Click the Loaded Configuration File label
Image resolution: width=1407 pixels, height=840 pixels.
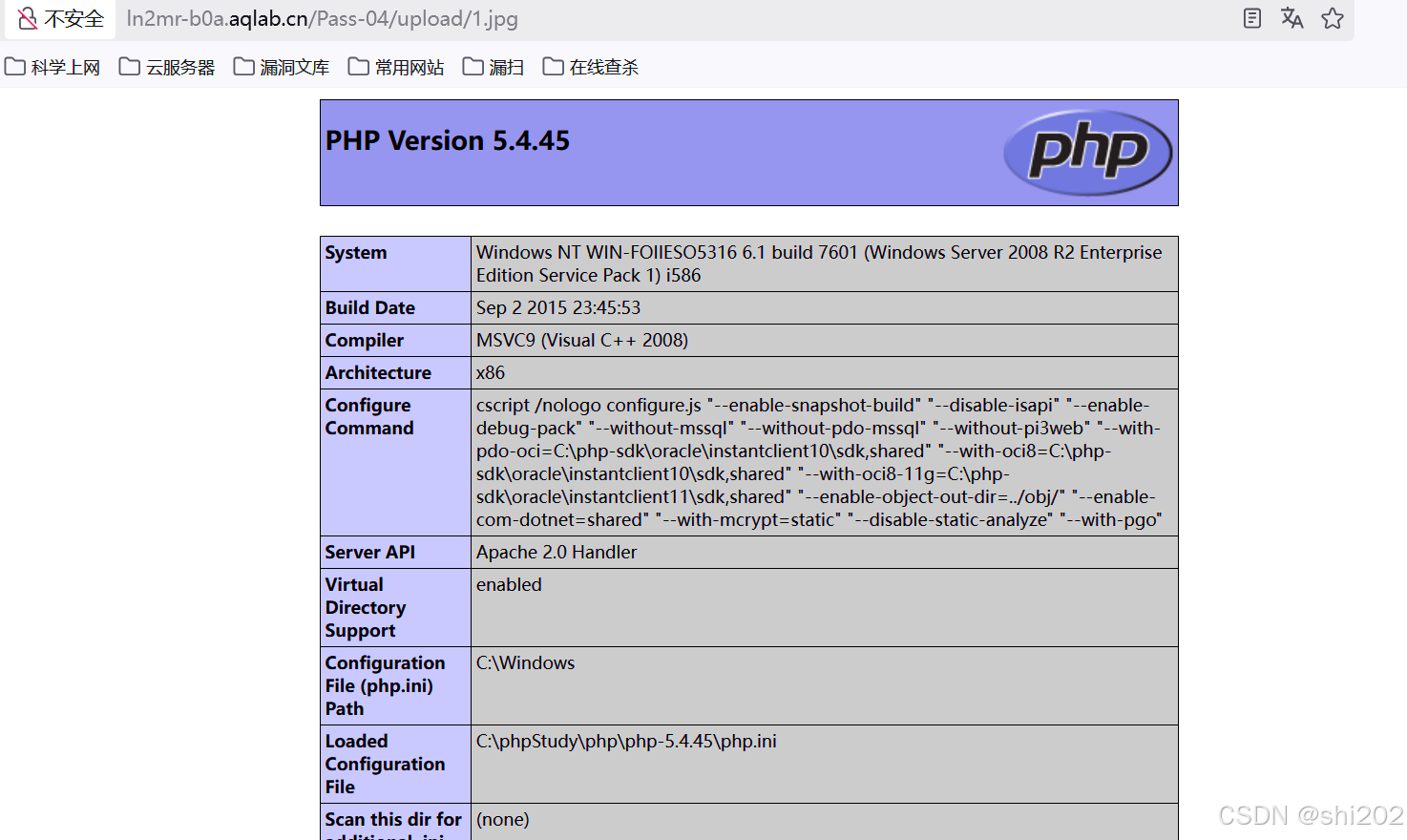click(x=385, y=764)
